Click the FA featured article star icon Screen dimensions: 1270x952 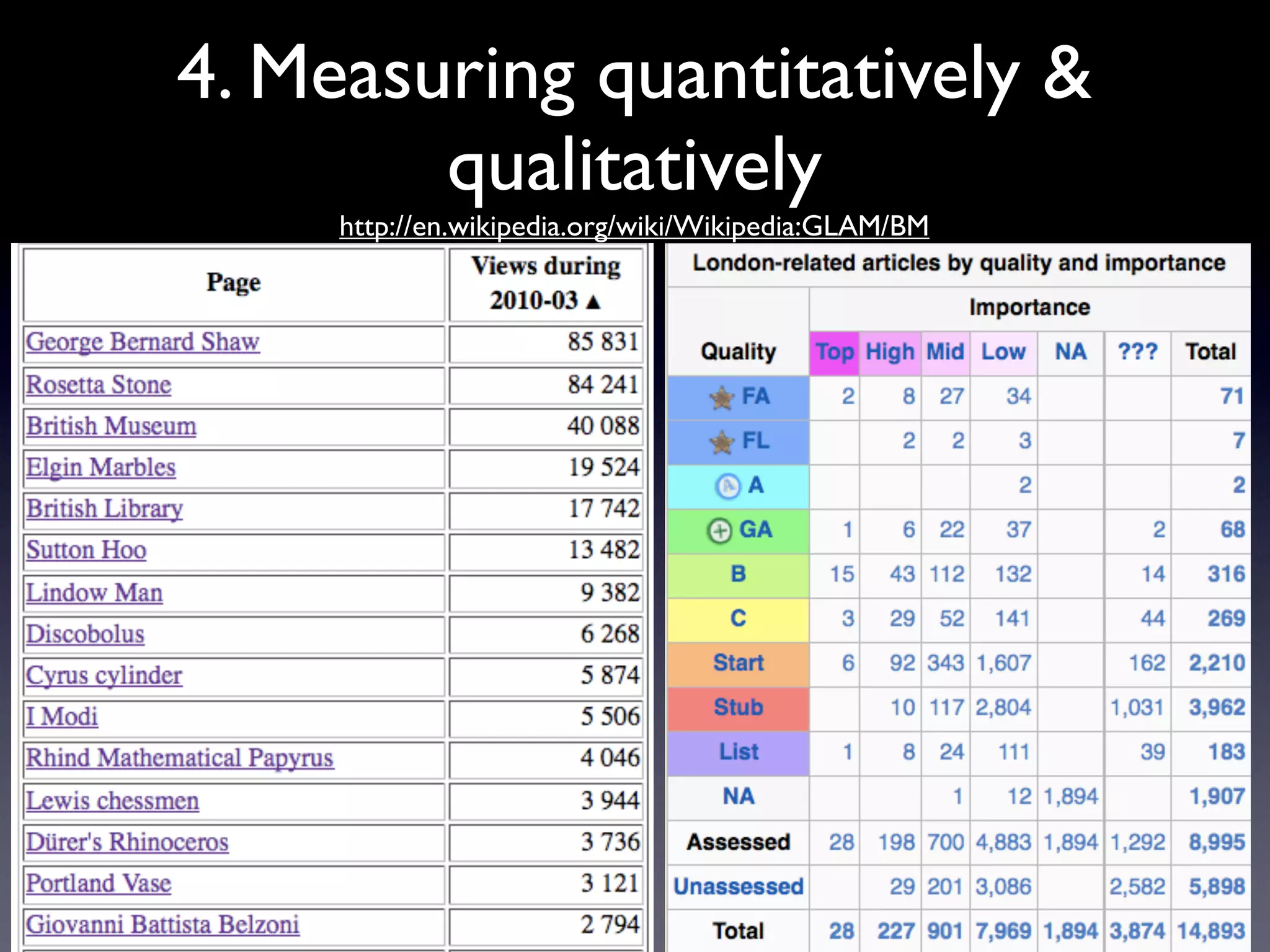(x=722, y=397)
